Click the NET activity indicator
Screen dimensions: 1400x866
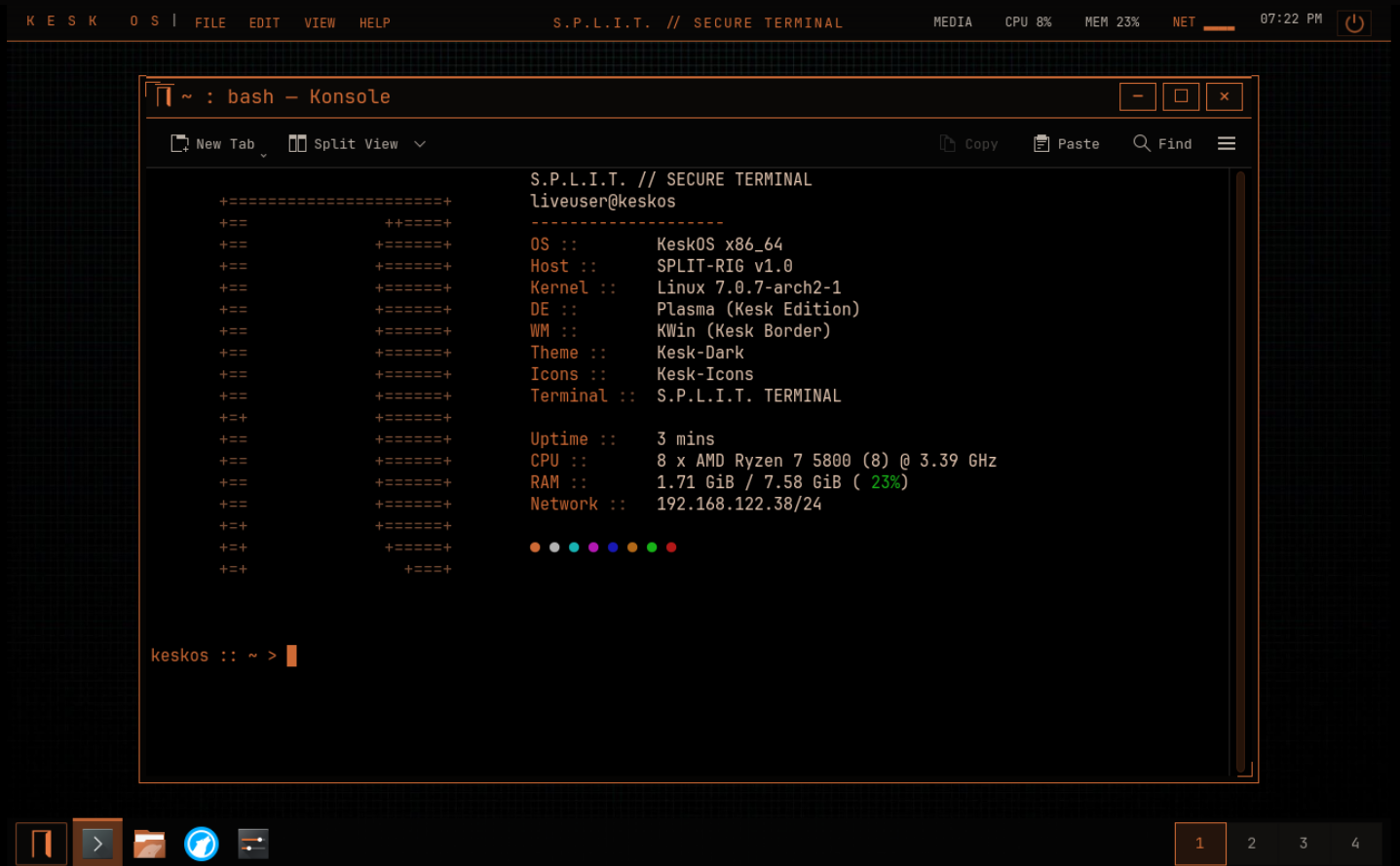1203,22
